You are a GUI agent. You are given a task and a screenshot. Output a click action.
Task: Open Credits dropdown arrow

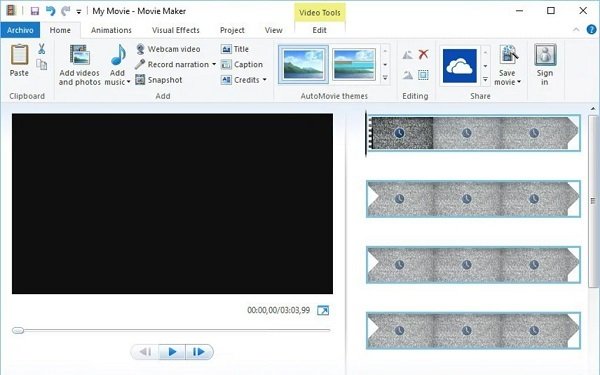pyautogui.click(x=264, y=80)
